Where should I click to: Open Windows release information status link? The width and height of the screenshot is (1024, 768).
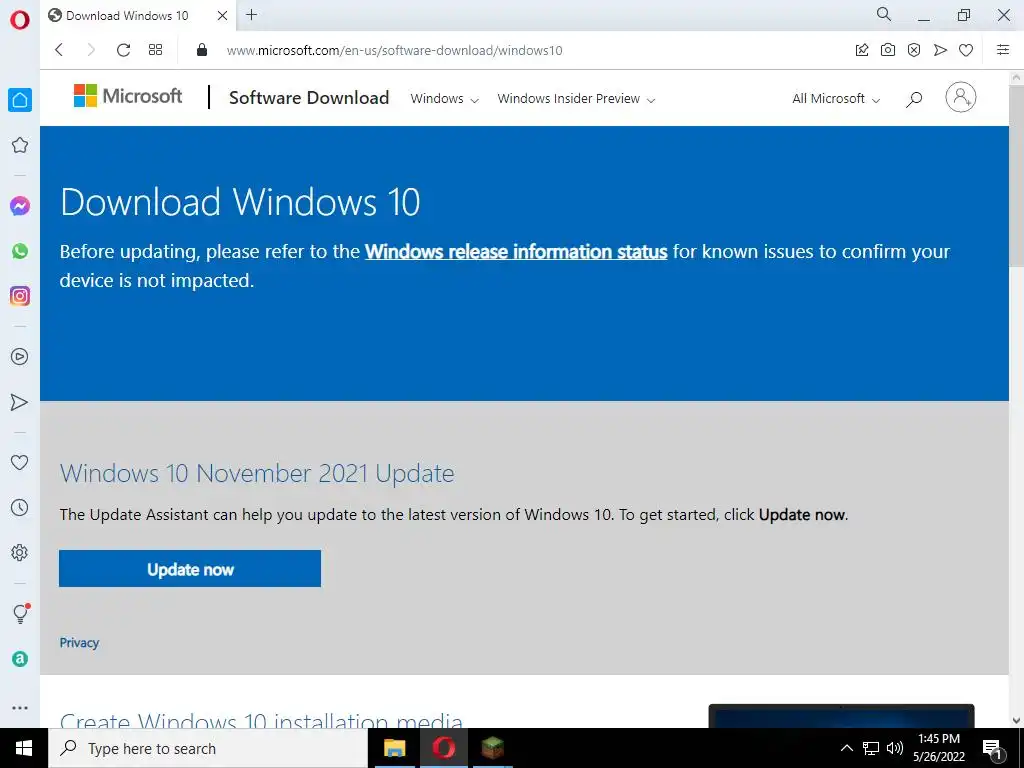tap(516, 251)
